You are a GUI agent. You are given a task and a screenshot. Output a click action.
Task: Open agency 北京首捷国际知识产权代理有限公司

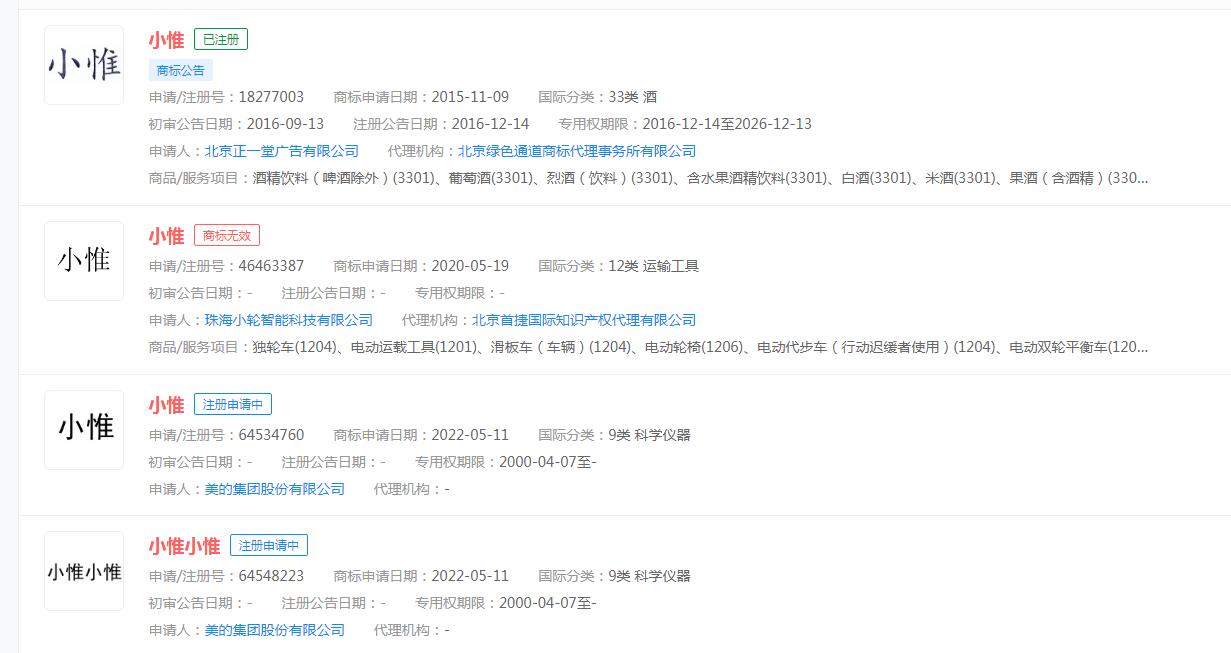coord(584,320)
